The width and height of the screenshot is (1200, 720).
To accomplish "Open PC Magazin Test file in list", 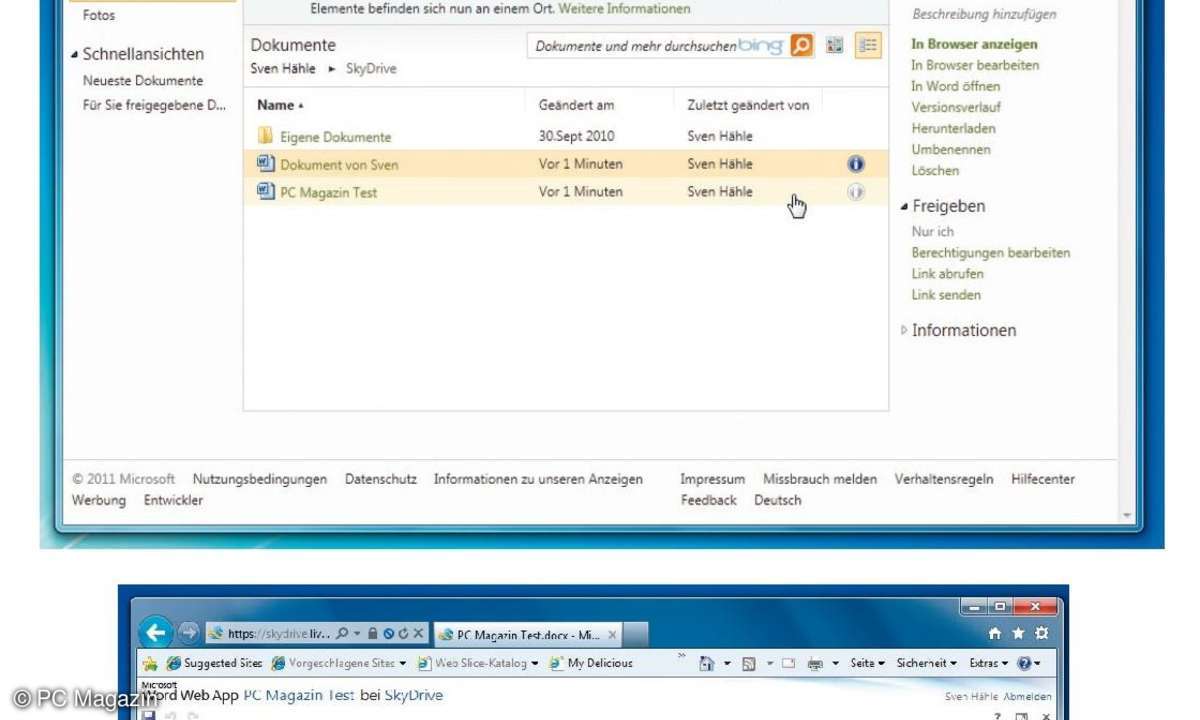I will click(328, 193).
